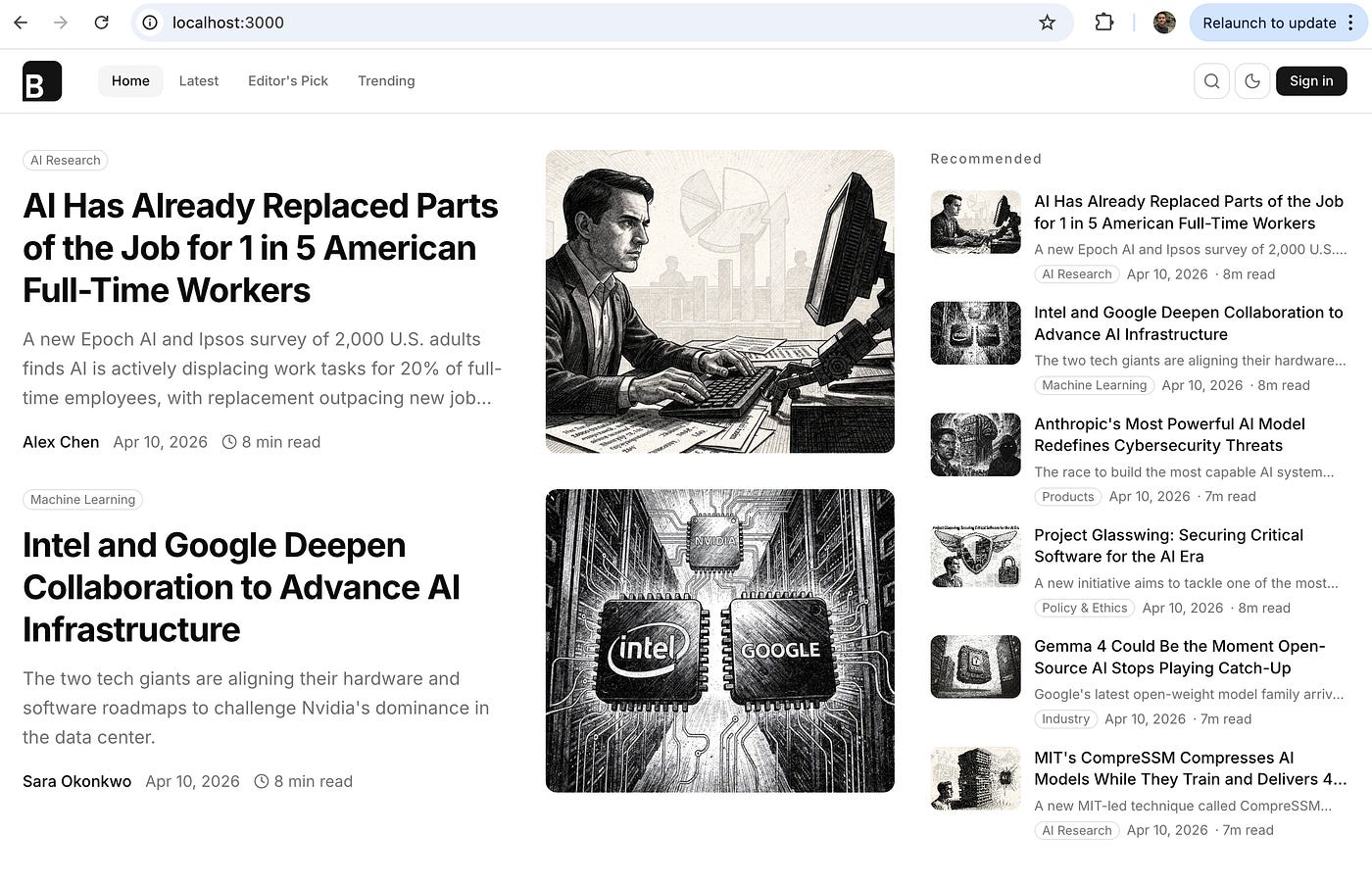Image resolution: width=1372 pixels, height=886 pixels.
Task: Open recommended thumbnail for AI replaced jobs article
Action: (975, 221)
